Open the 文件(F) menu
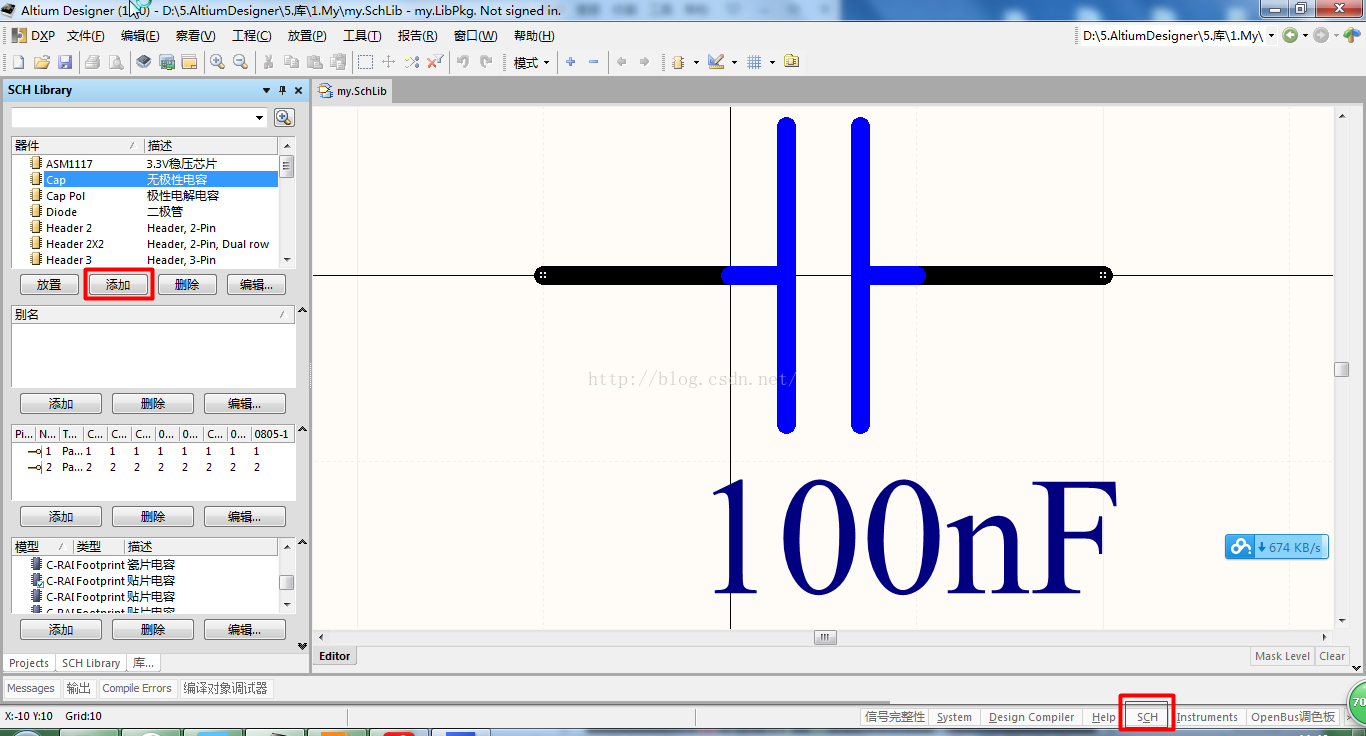The image size is (1366, 736). pos(86,36)
